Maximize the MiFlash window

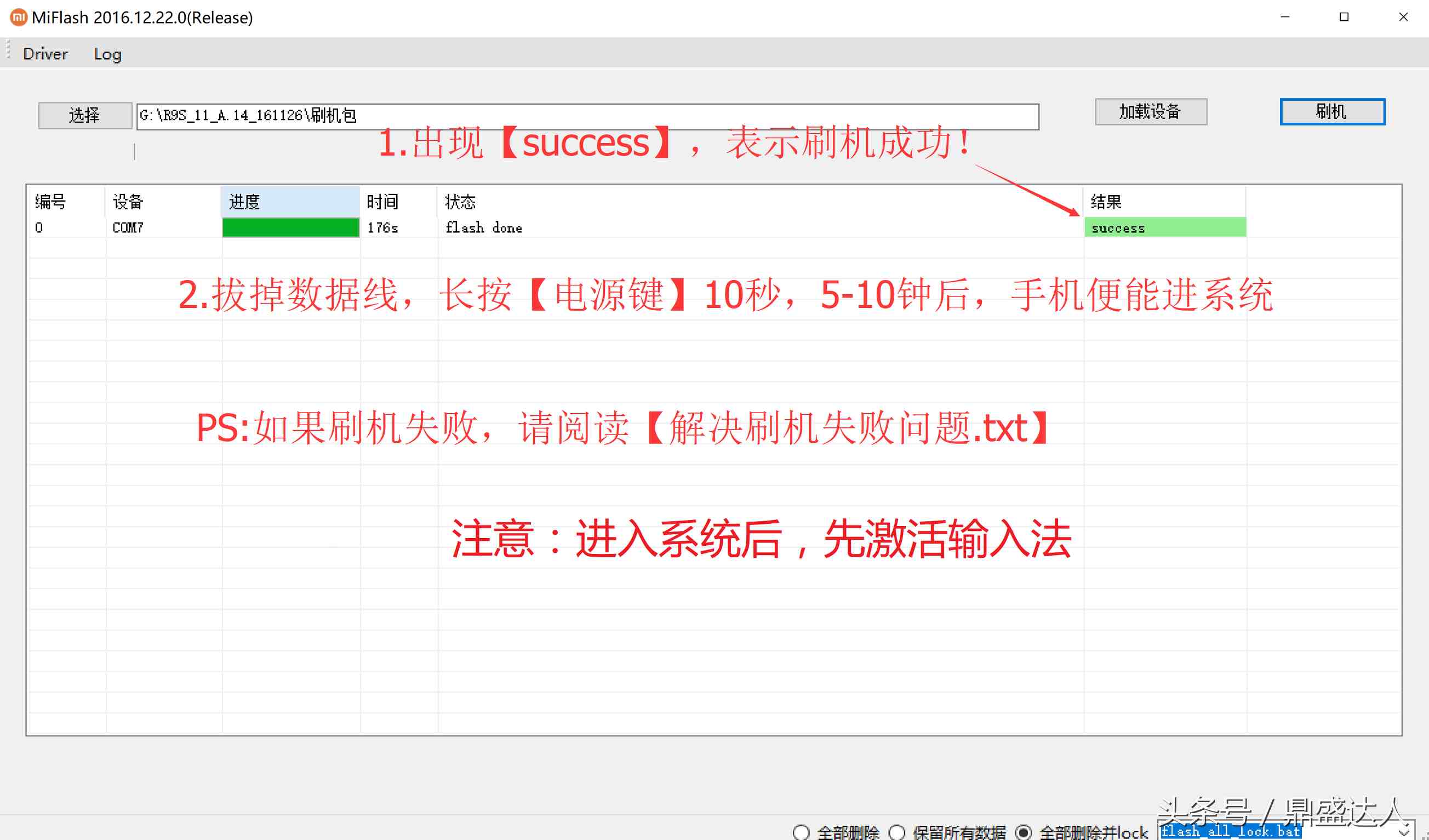1344,17
